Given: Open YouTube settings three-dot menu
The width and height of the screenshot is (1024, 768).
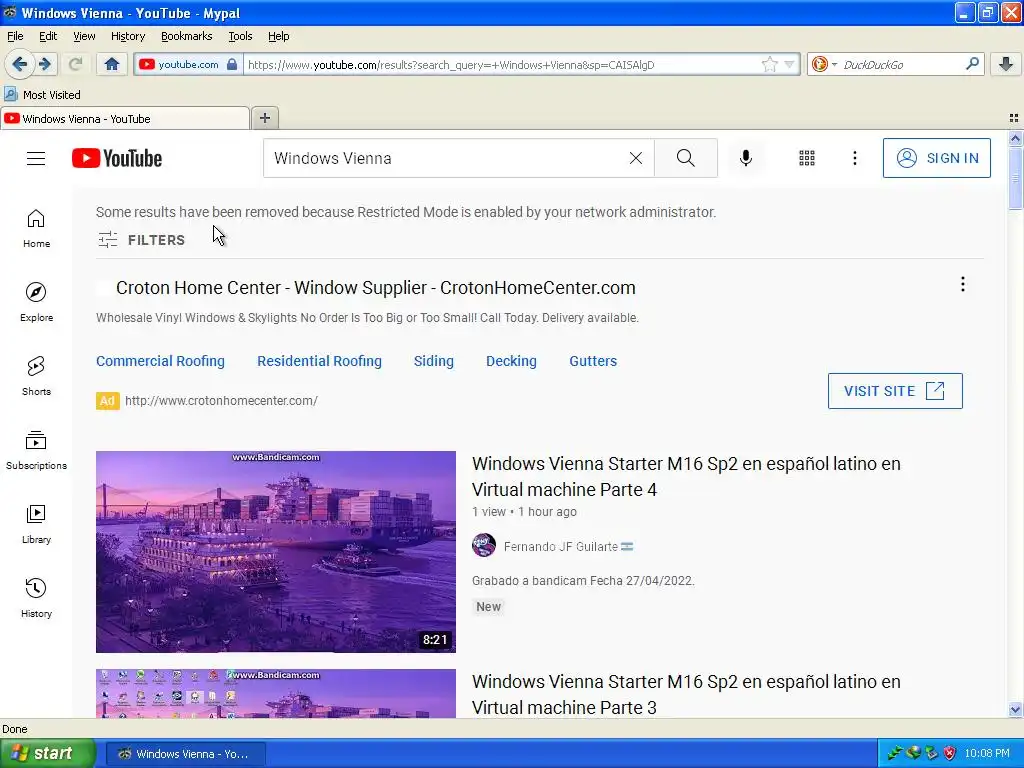Looking at the screenshot, I should pos(855,158).
